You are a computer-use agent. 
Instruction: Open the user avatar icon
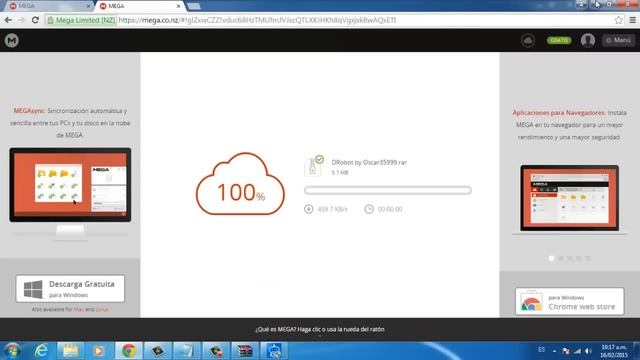[x=588, y=40]
